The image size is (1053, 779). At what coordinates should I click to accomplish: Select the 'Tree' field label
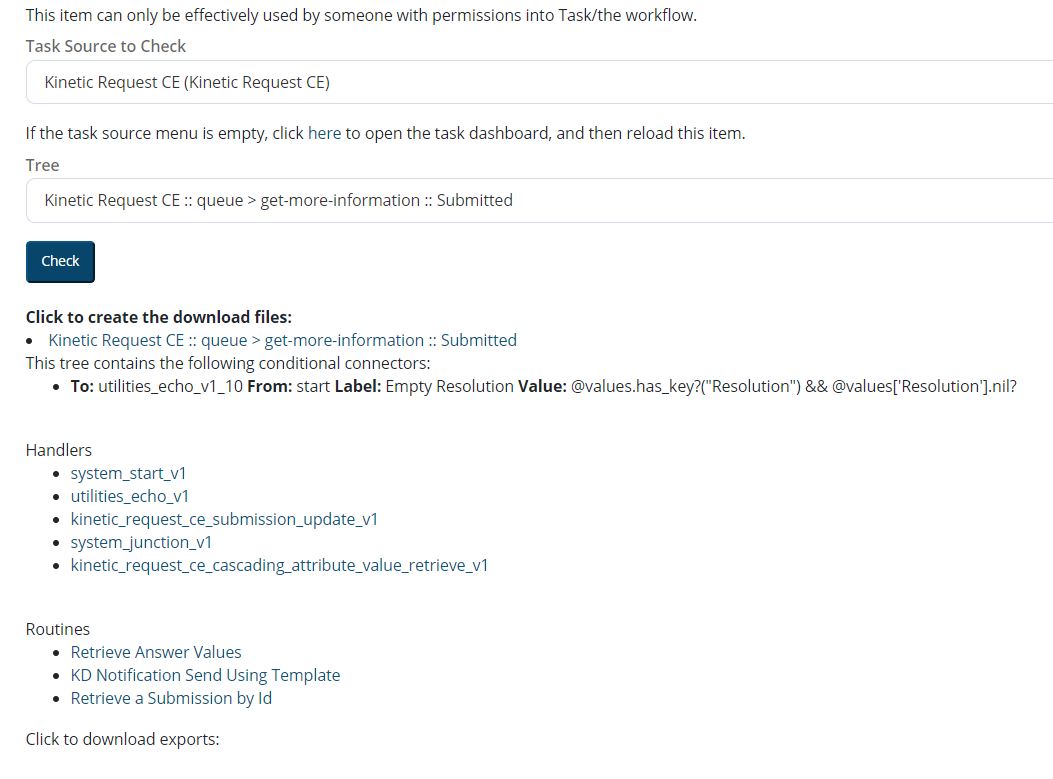click(42, 165)
